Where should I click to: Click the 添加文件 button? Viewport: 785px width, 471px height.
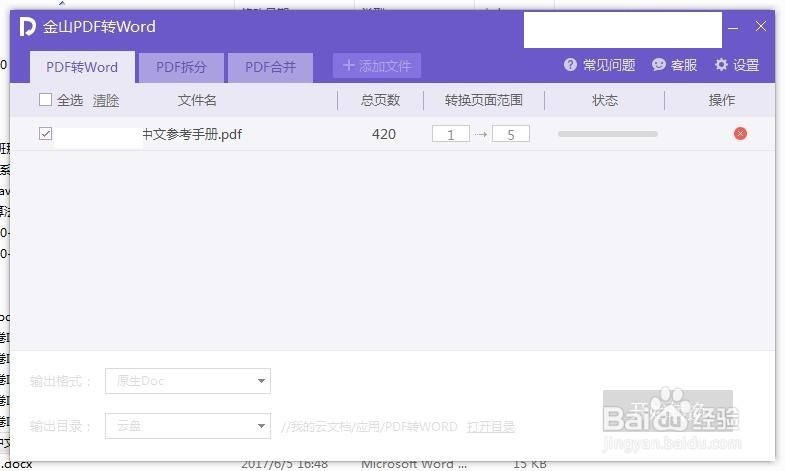click(x=376, y=66)
